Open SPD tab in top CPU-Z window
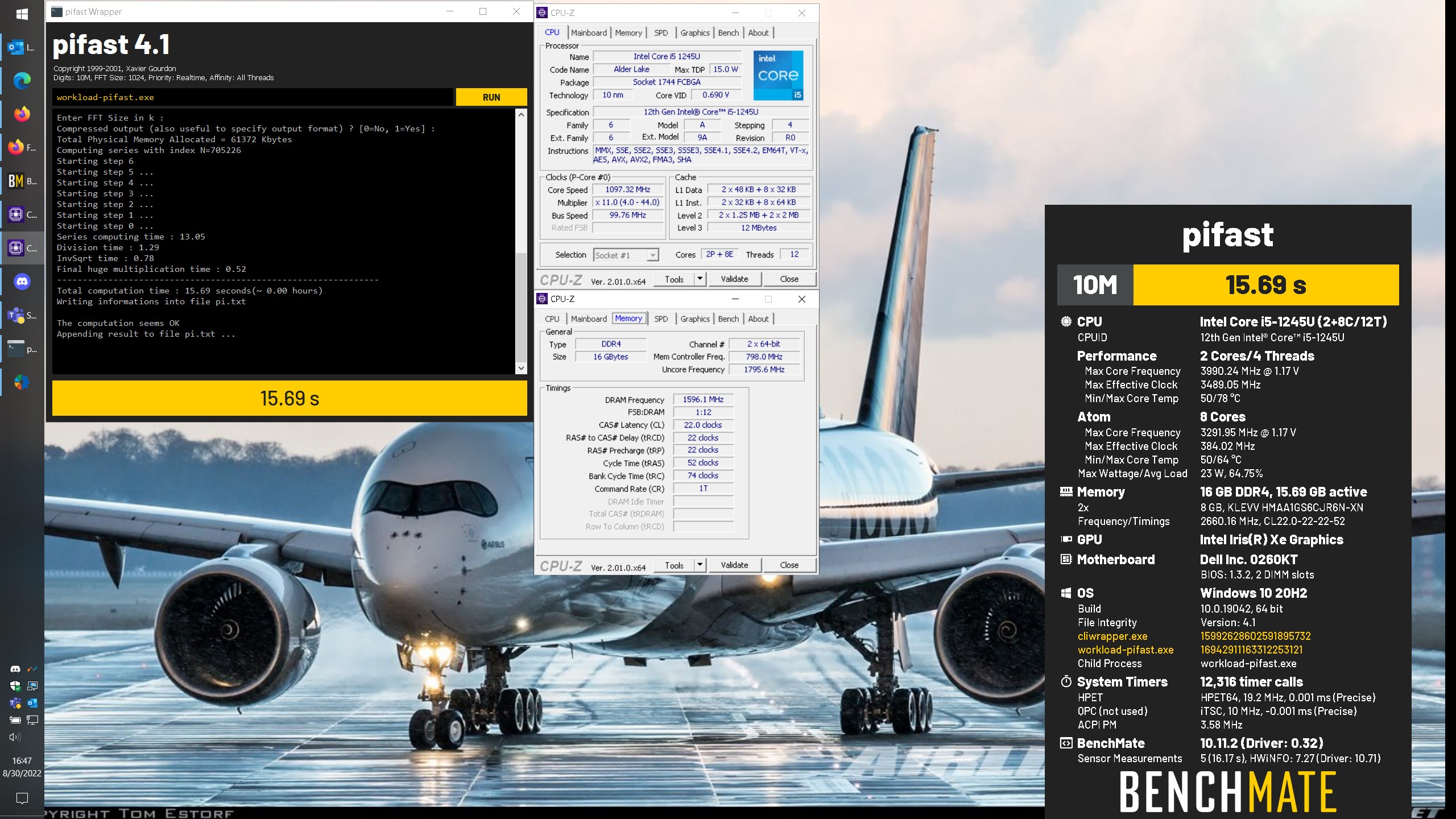This screenshot has width=1456, height=819. pos(661,33)
